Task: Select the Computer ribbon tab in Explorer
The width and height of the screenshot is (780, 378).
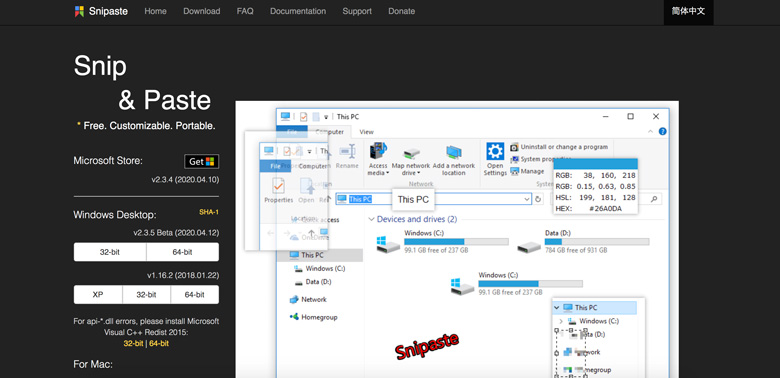Action: point(329,132)
